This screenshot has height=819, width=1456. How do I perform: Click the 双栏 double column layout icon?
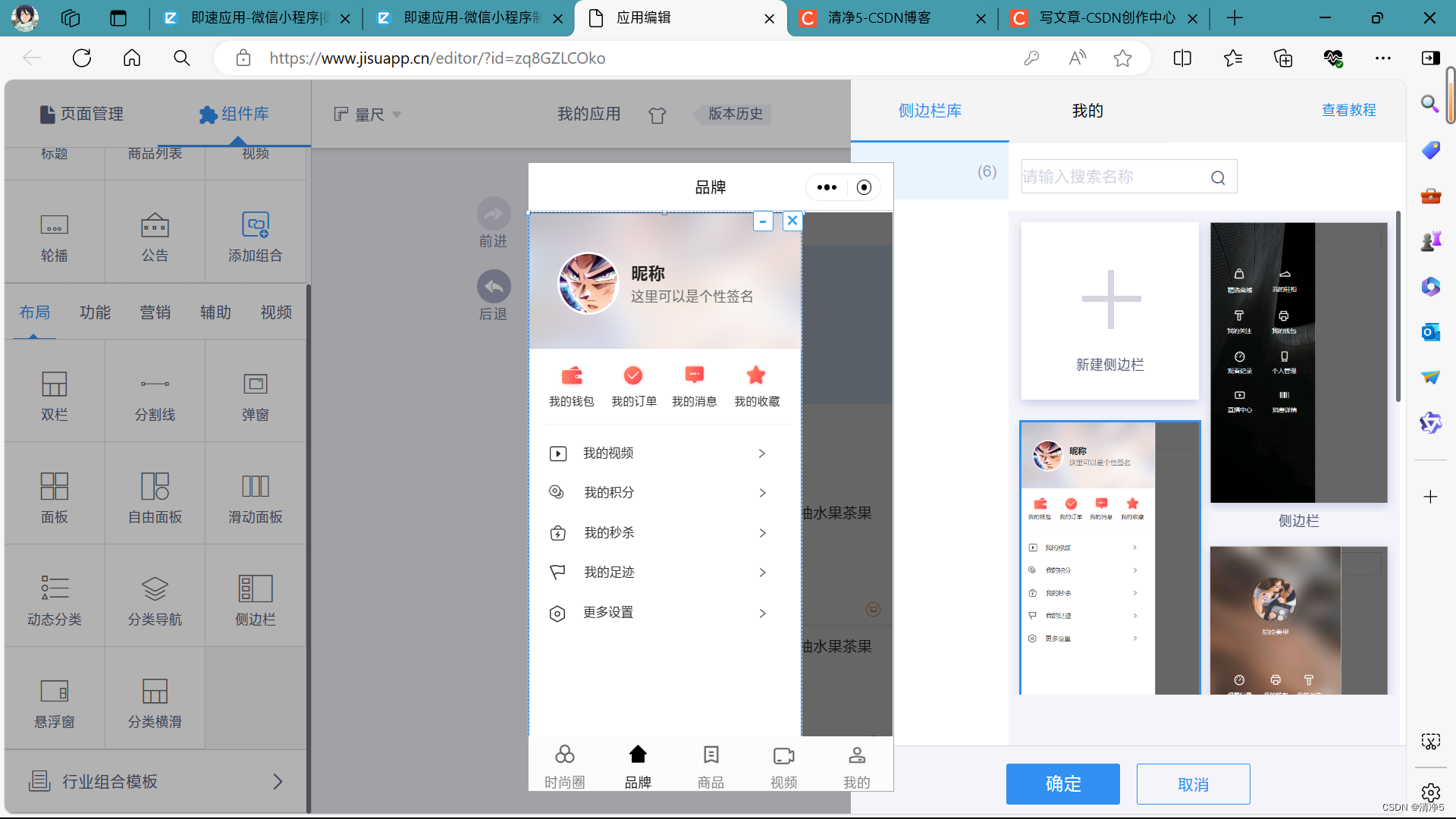tap(54, 384)
